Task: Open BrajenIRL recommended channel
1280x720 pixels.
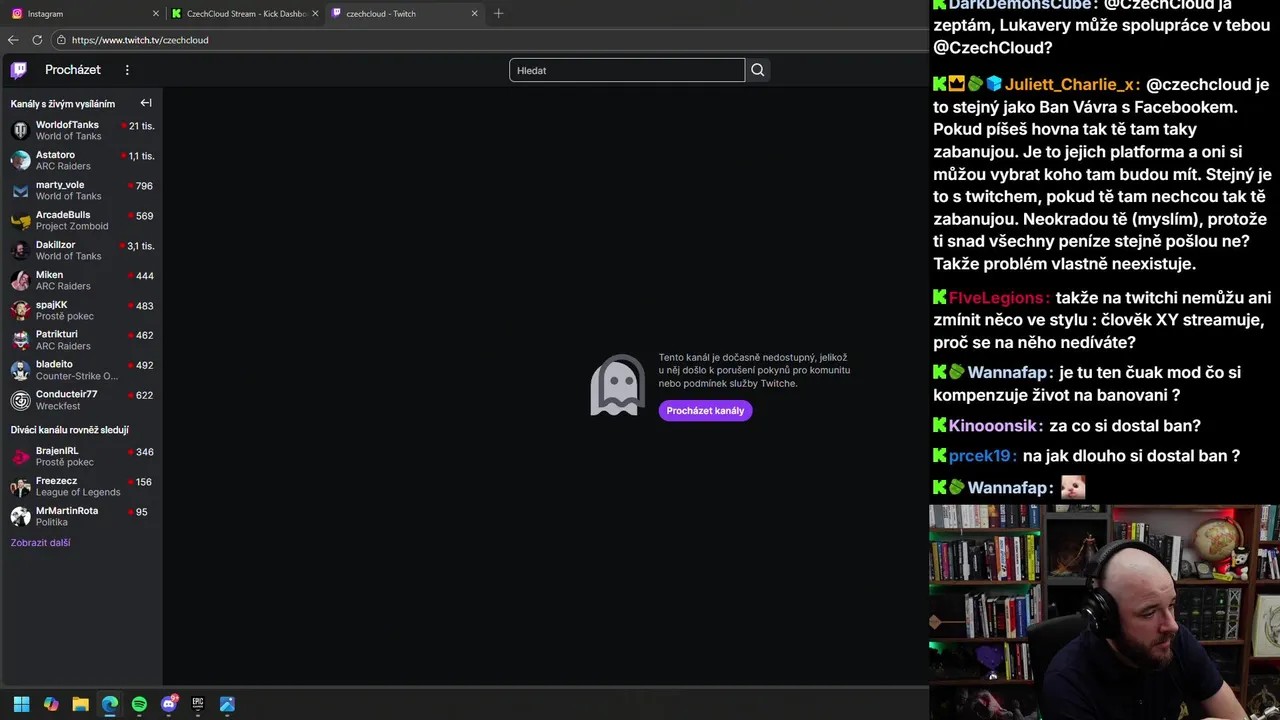Action: click(x=81, y=457)
